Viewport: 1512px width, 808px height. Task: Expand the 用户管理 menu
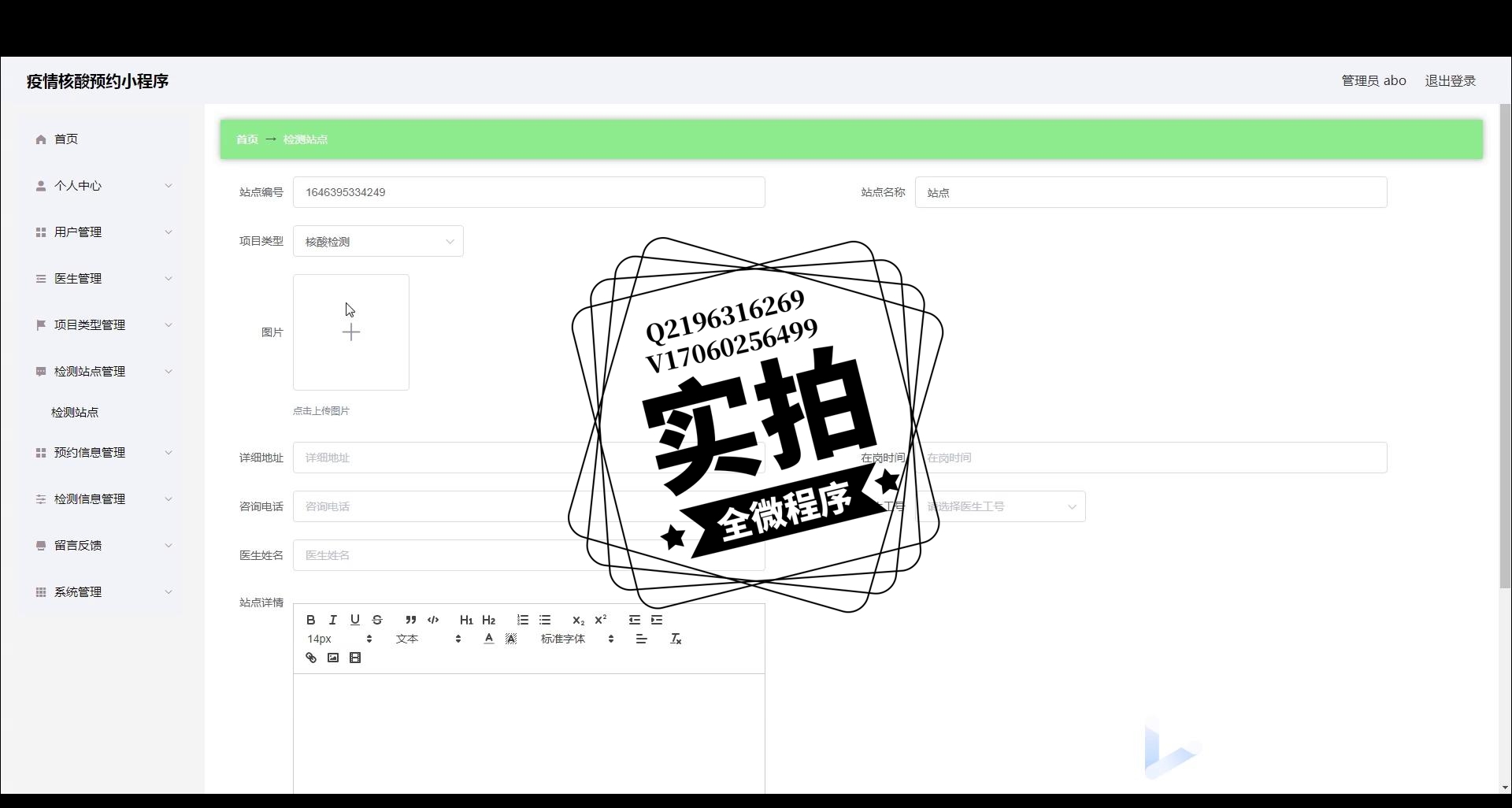coord(102,232)
